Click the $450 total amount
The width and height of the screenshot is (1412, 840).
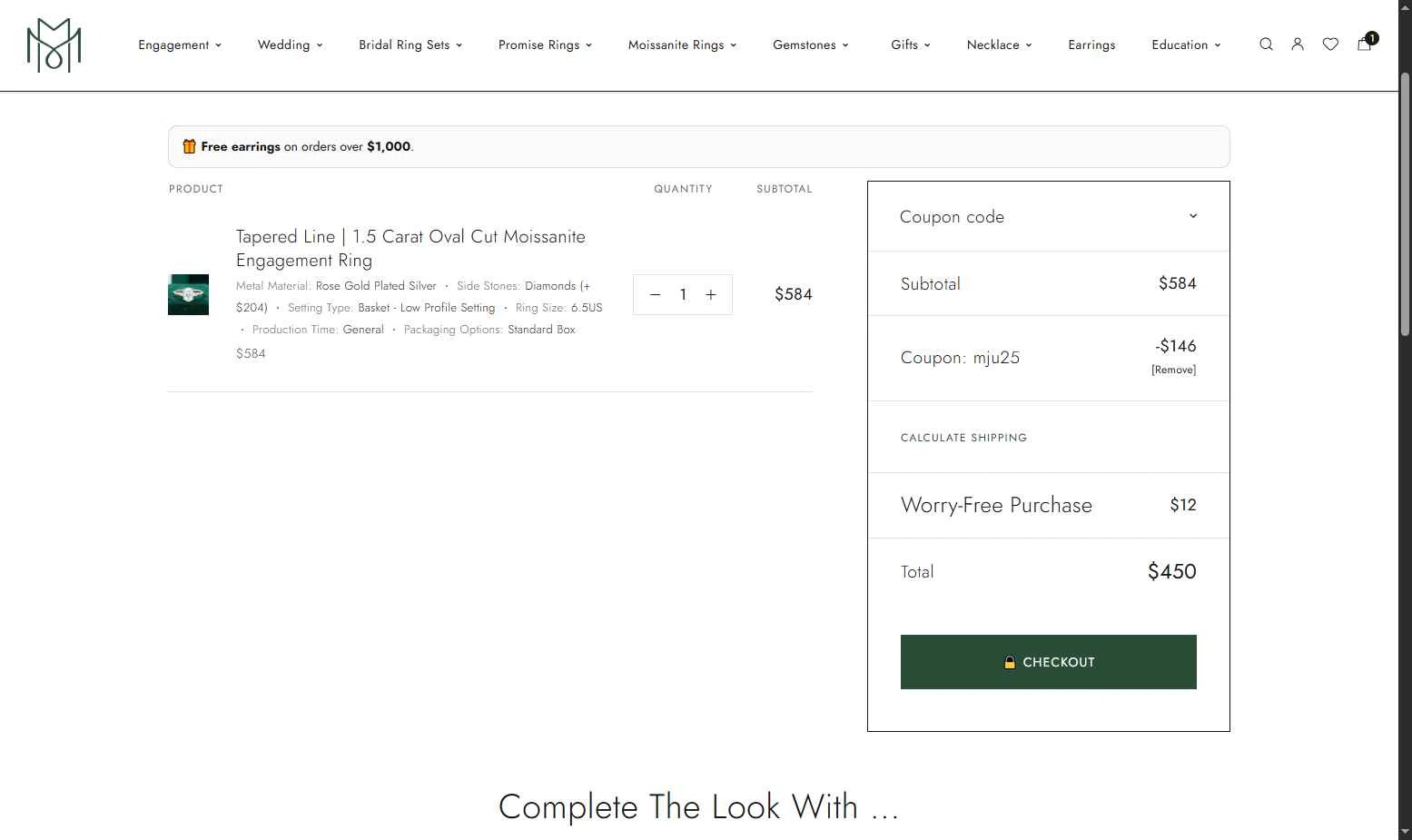(1171, 571)
